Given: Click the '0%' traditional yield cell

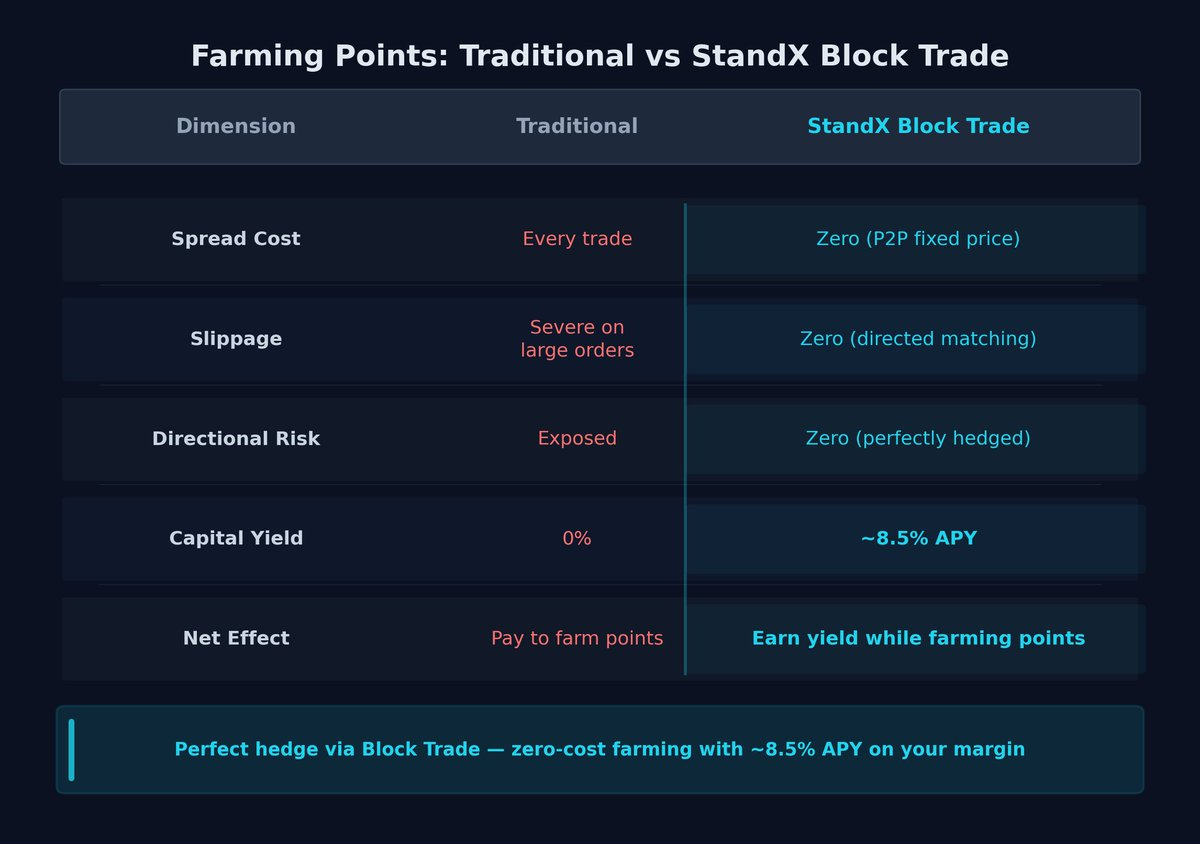Looking at the screenshot, I should coord(577,538).
